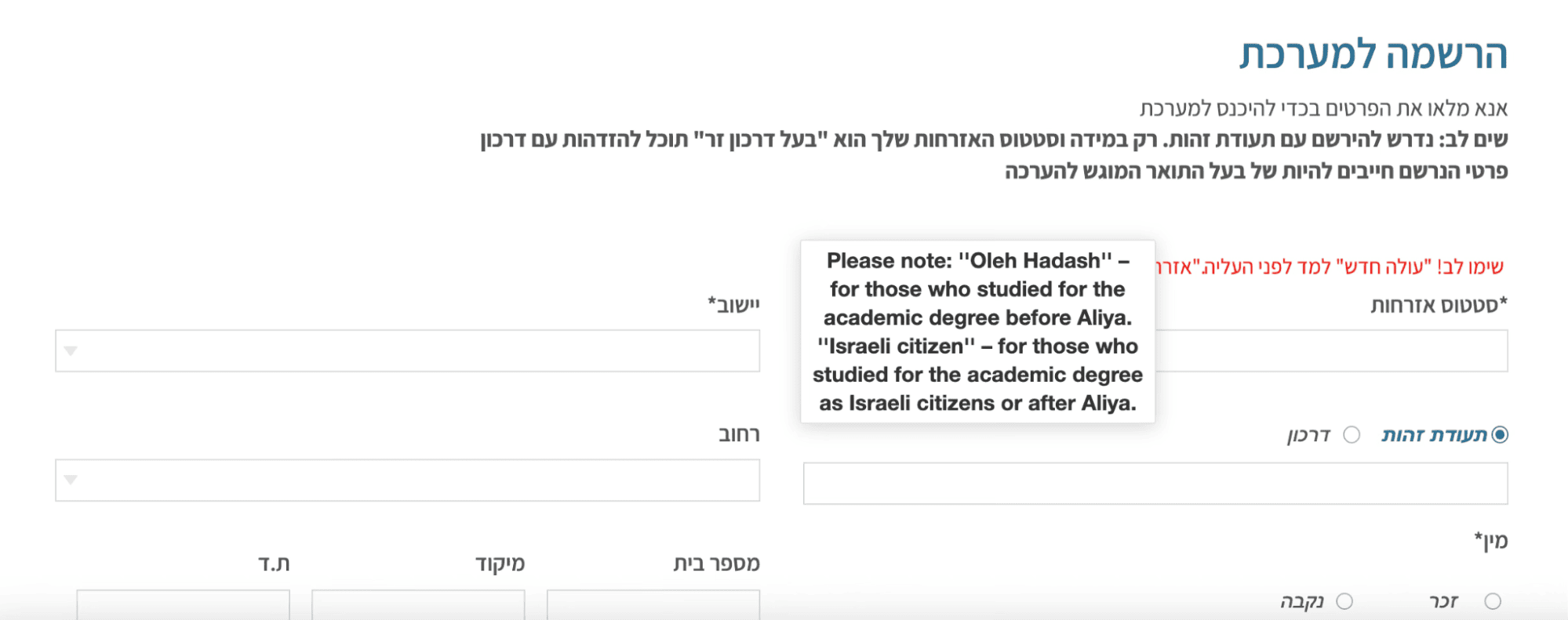Click the סטטוס אזרחות field label
This screenshot has width=1568, height=620.
point(1439,305)
